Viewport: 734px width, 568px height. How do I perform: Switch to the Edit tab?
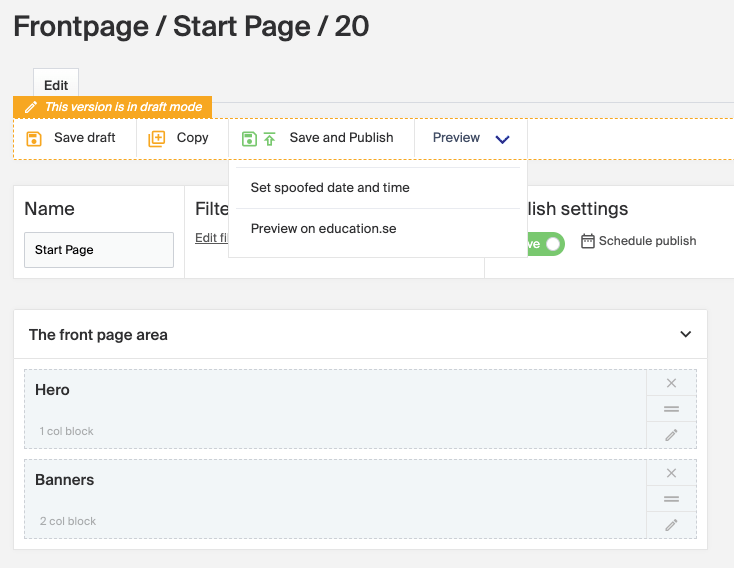point(56,86)
